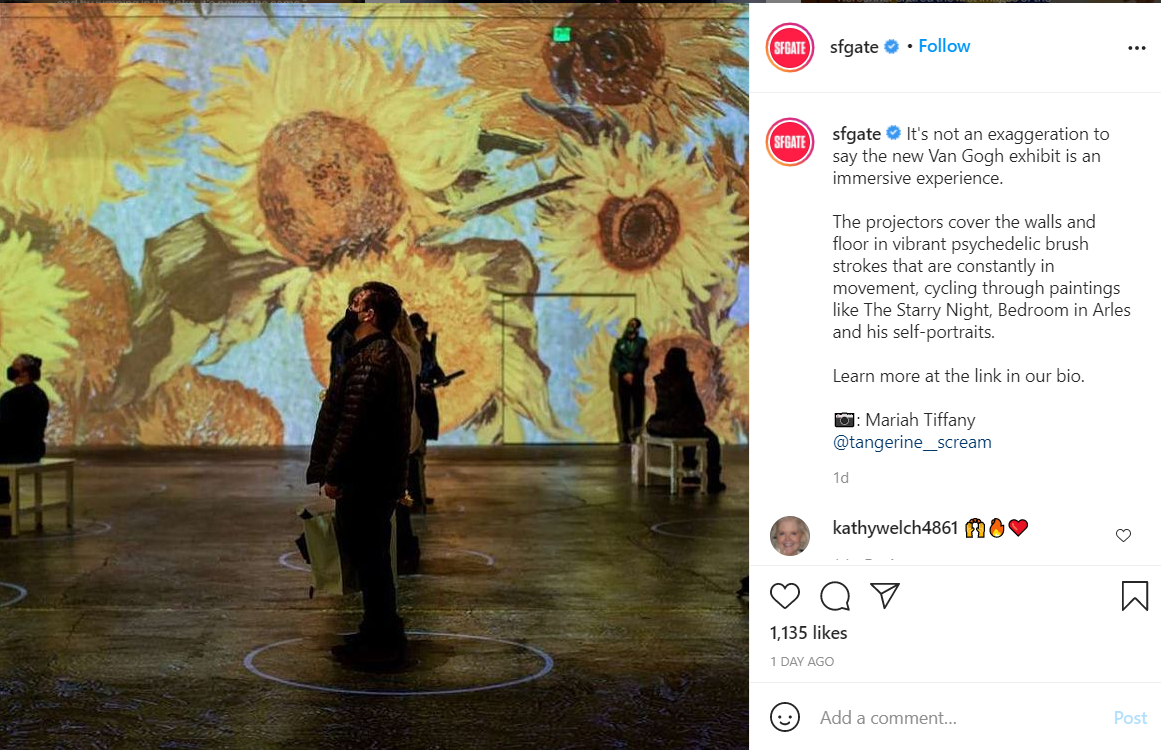Viewport: 1161px width, 750px height.
Task: Save post with the bookmark icon
Action: pyautogui.click(x=1134, y=596)
